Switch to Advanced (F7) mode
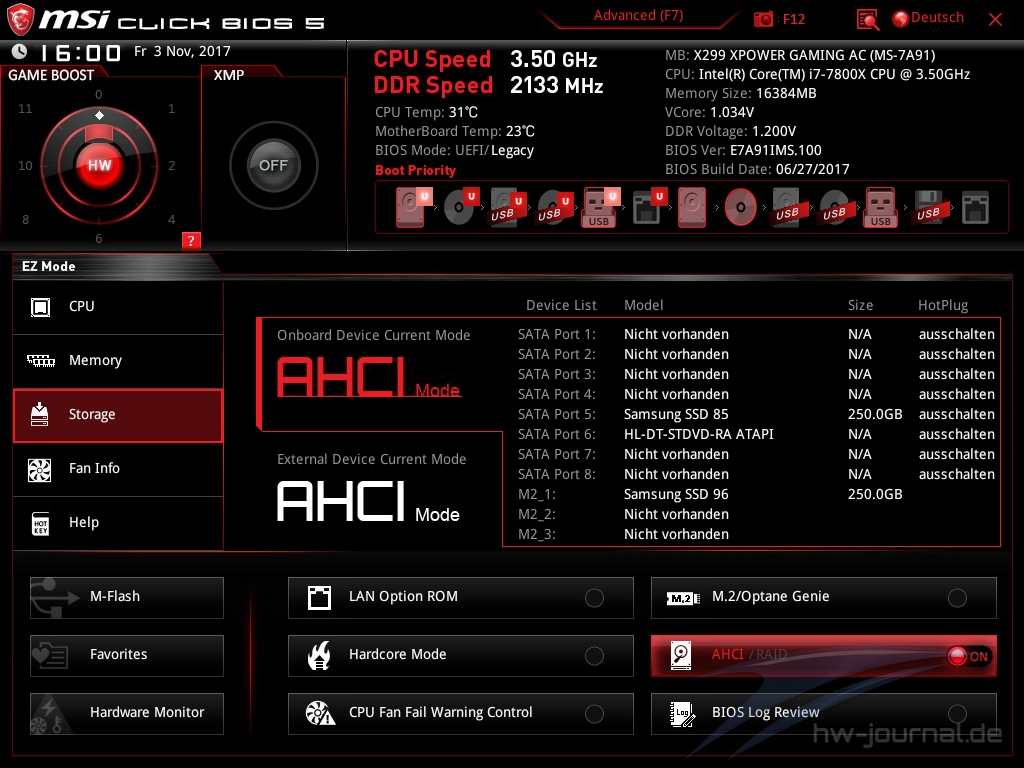The width and height of the screenshot is (1024, 768). tap(638, 16)
